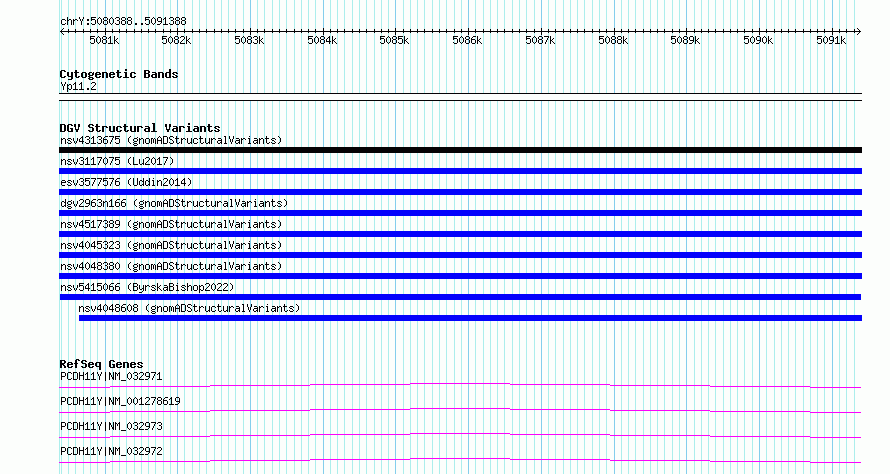Click the 5084k ruler tick label
The image size is (890, 474).
tap(322, 40)
